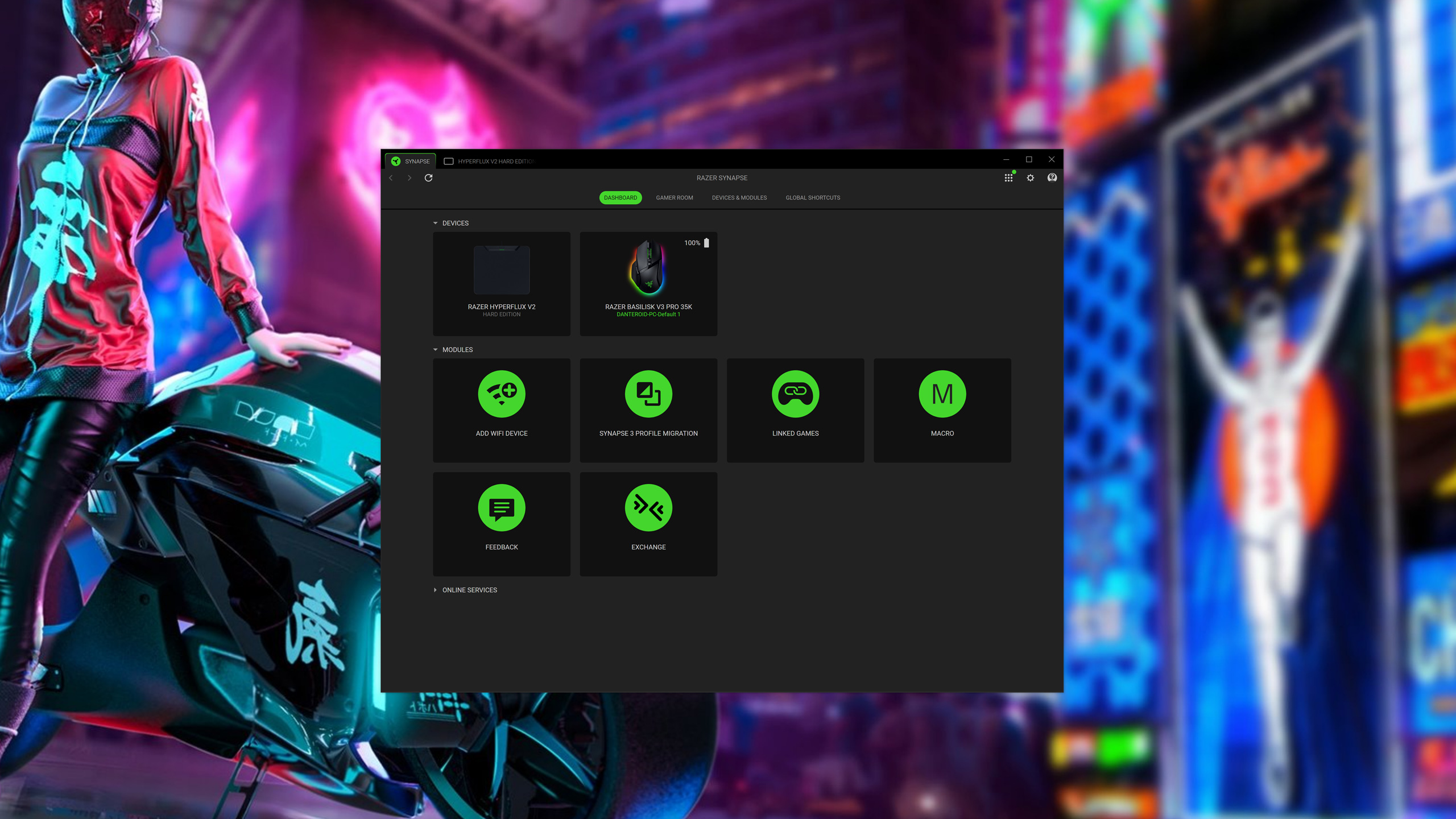Switch to the Gamer Room tab

[x=674, y=197]
